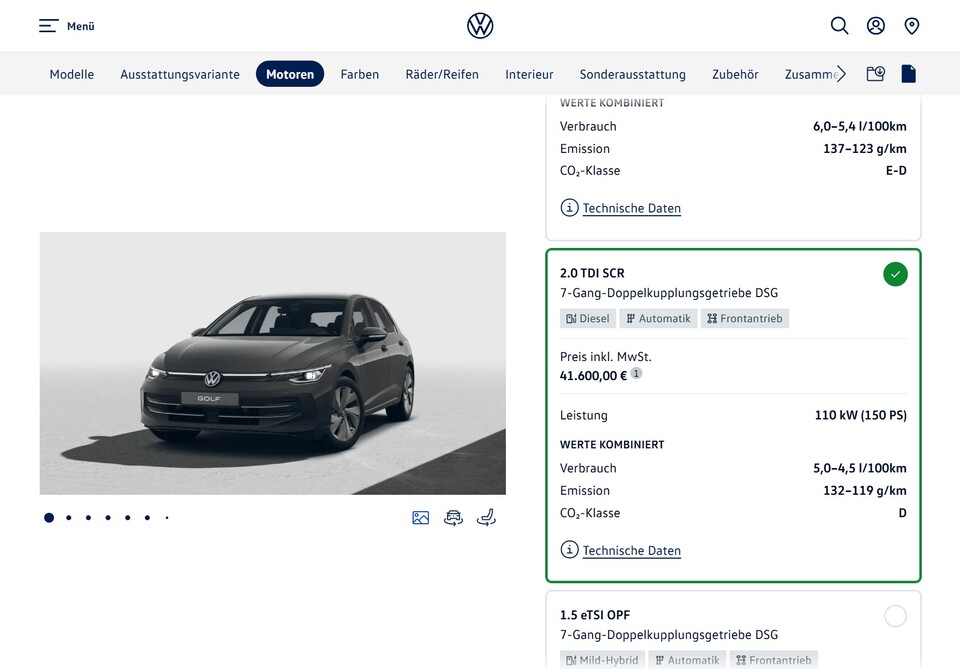Click info icon beside 2.0 TDI Technische Daten

click(x=569, y=550)
